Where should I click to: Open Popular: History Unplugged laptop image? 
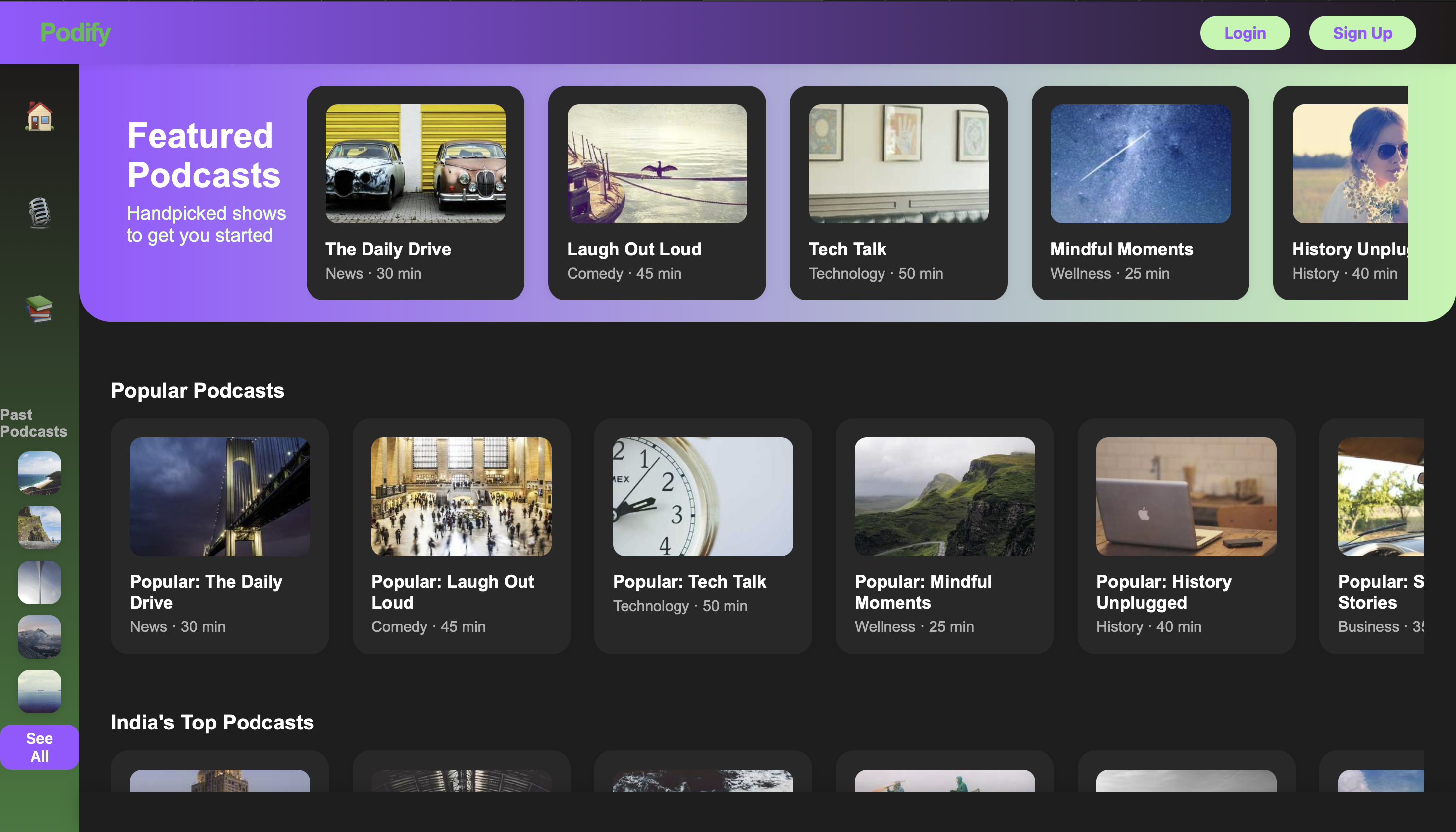point(1187,497)
